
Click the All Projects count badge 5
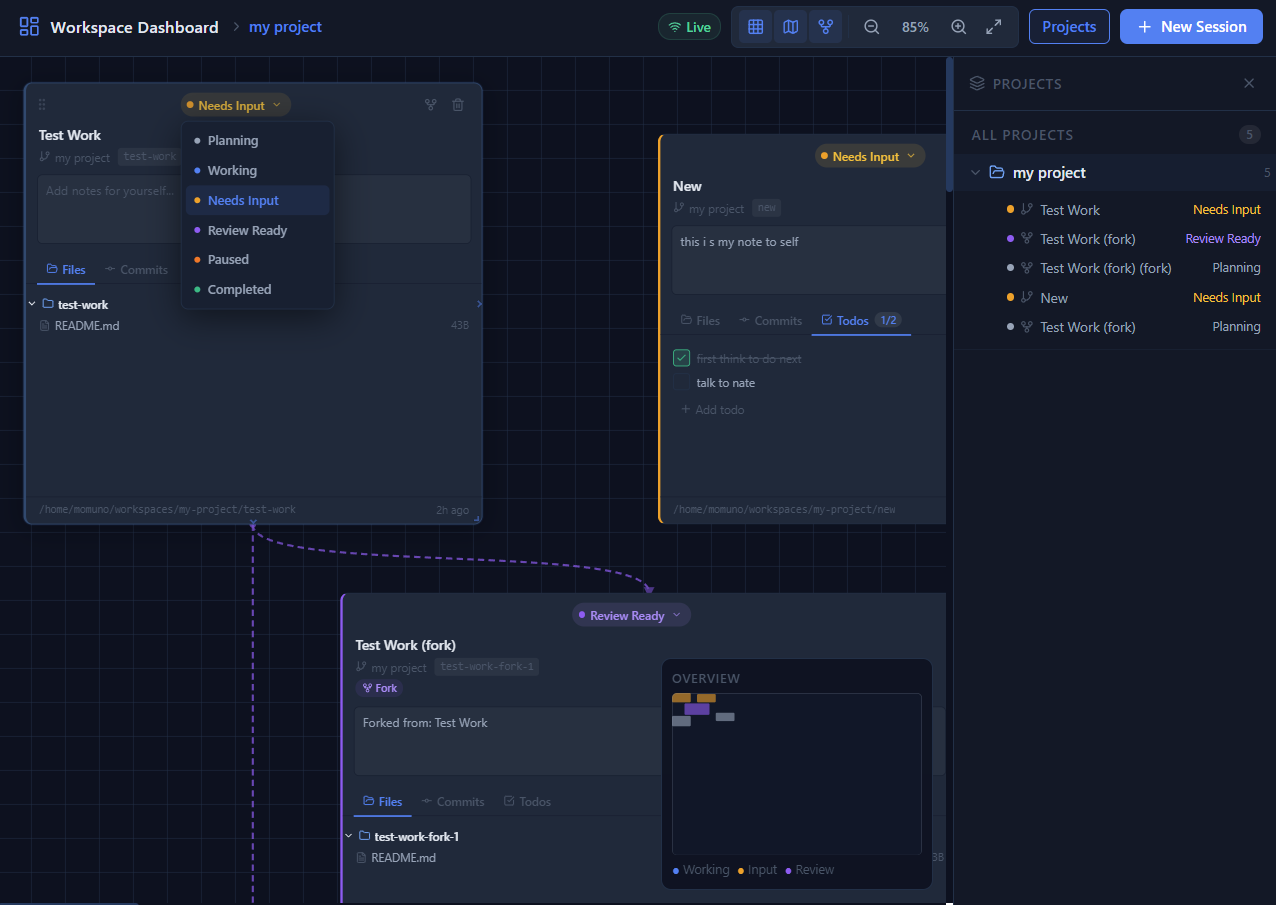(1249, 135)
